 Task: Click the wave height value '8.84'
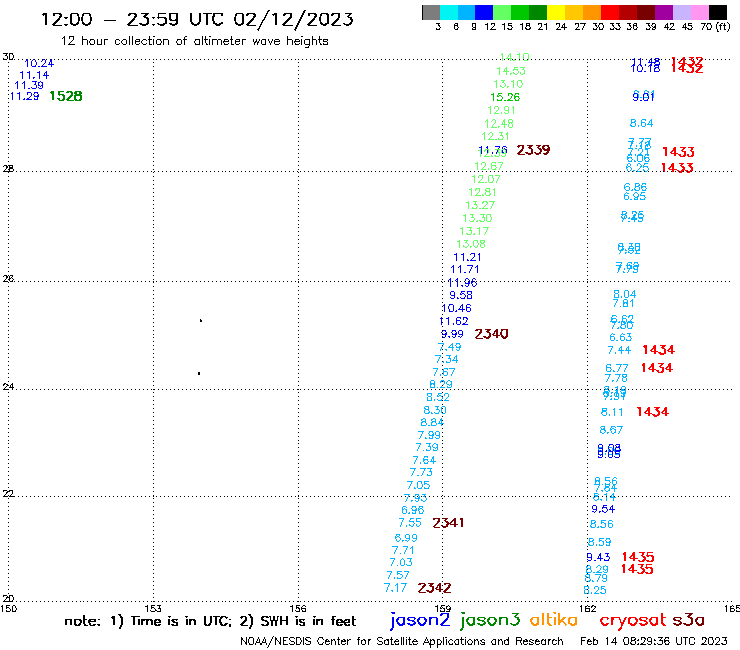pos(432,422)
